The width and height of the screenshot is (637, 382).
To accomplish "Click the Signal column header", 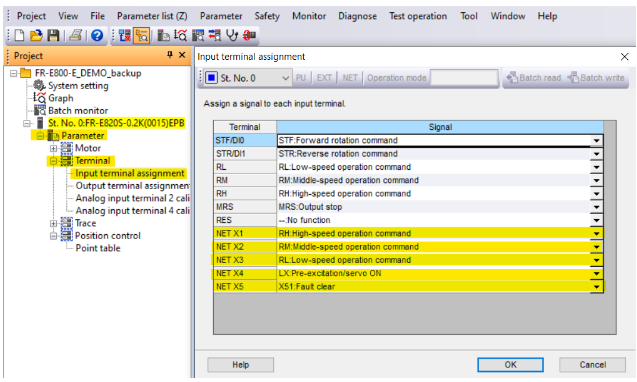I will [x=440, y=127].
